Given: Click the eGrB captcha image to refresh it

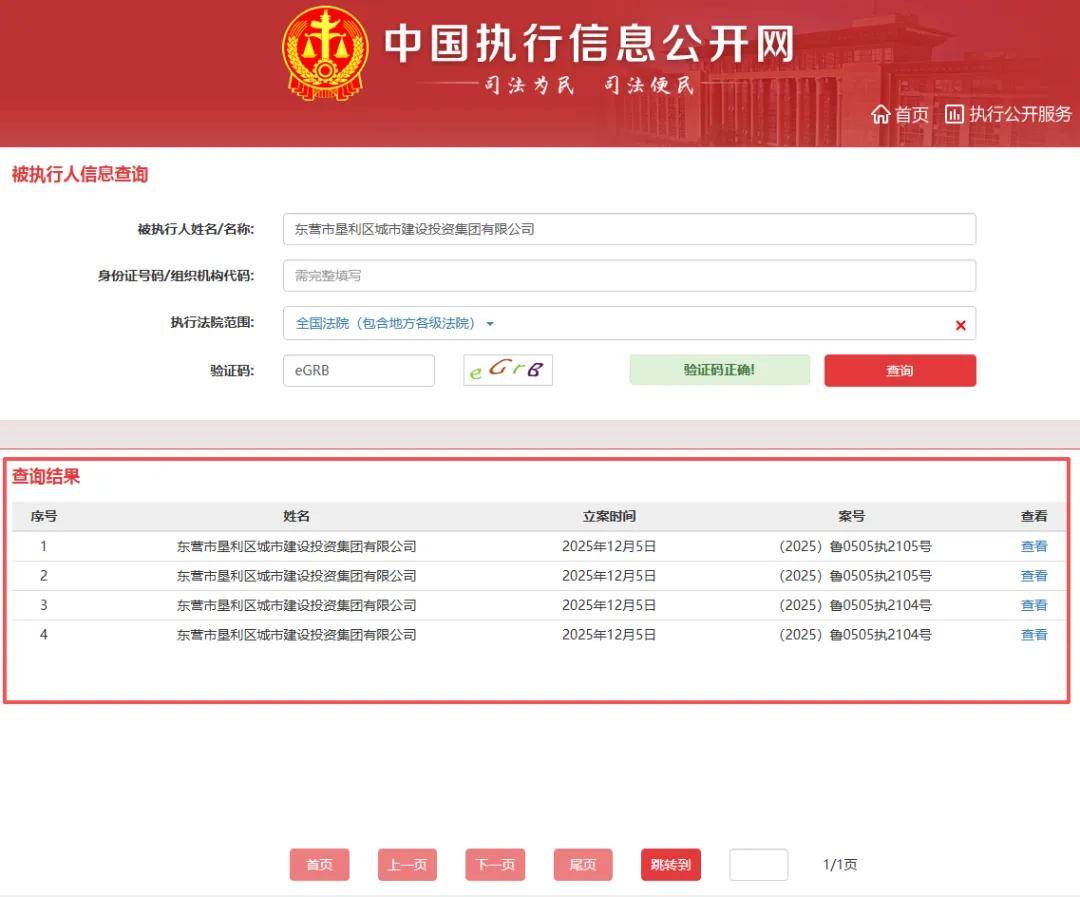Looking at the screenshot, I should pos(507,370).
